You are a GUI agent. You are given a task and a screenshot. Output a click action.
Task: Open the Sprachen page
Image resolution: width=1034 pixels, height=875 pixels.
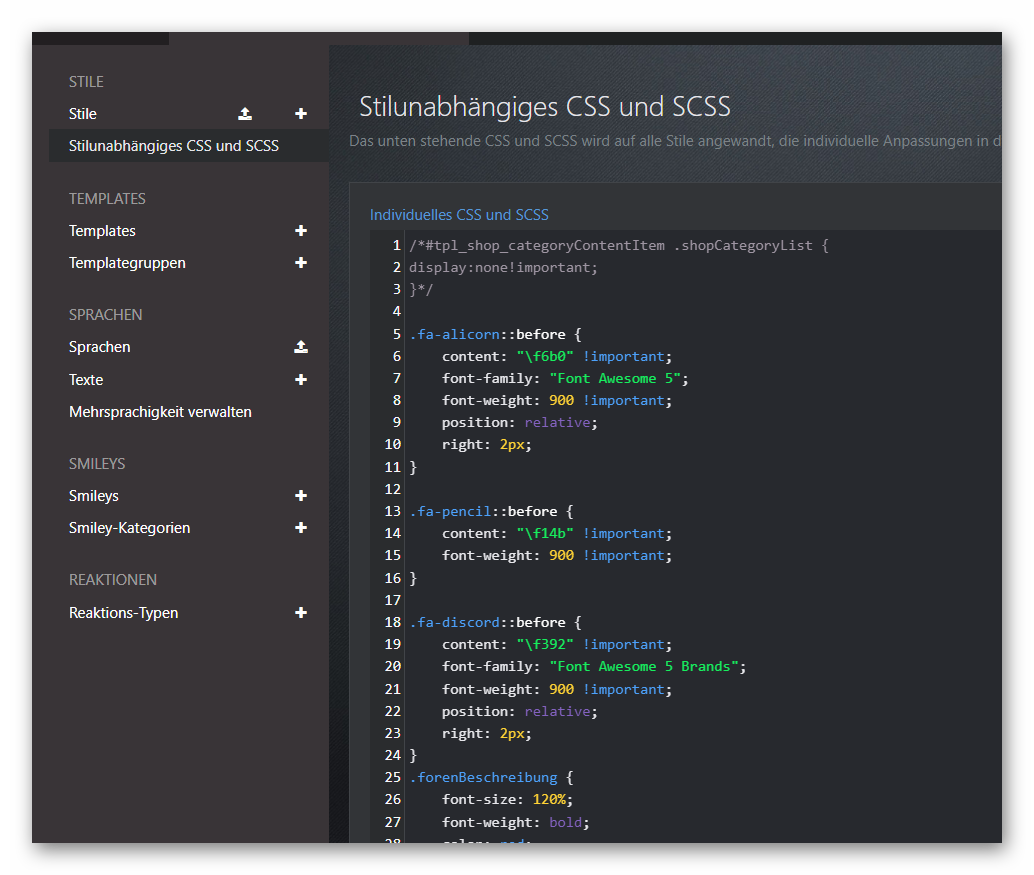(100, 347)
